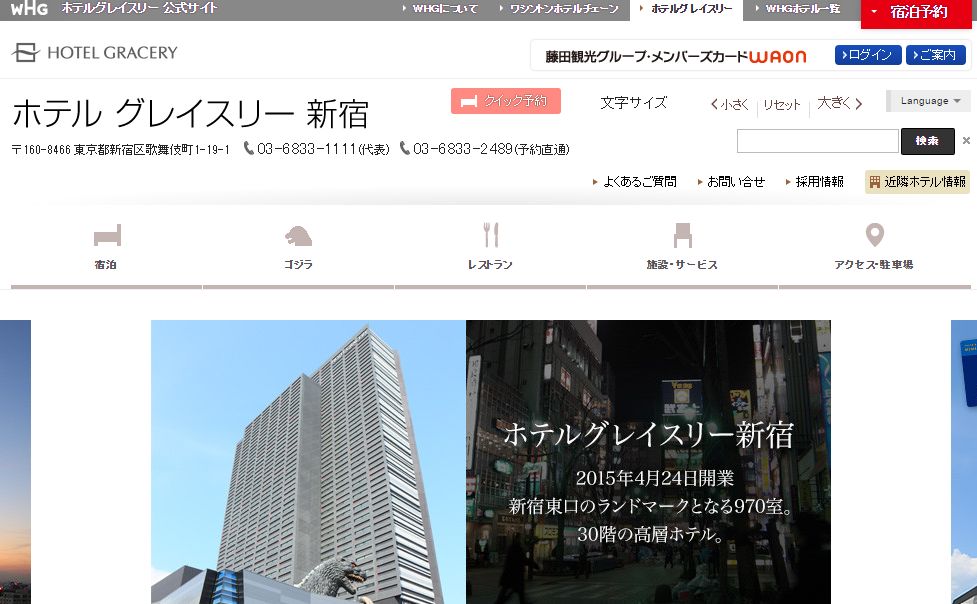Click the next slide on right edge
This screenshot has height=604, width=977.
pos(964,462)
